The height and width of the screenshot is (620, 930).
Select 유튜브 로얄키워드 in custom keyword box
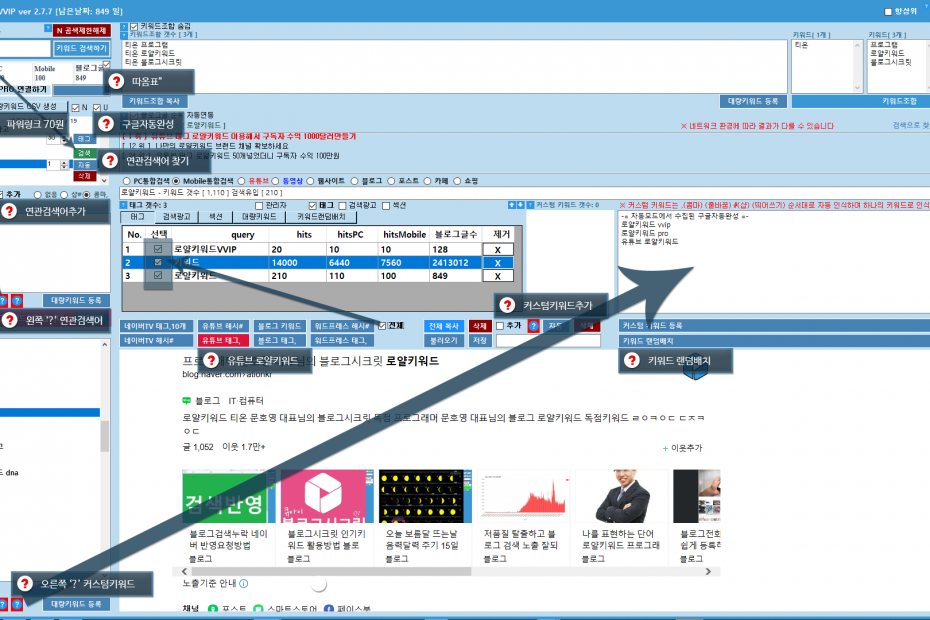click(x=649, y=242)
